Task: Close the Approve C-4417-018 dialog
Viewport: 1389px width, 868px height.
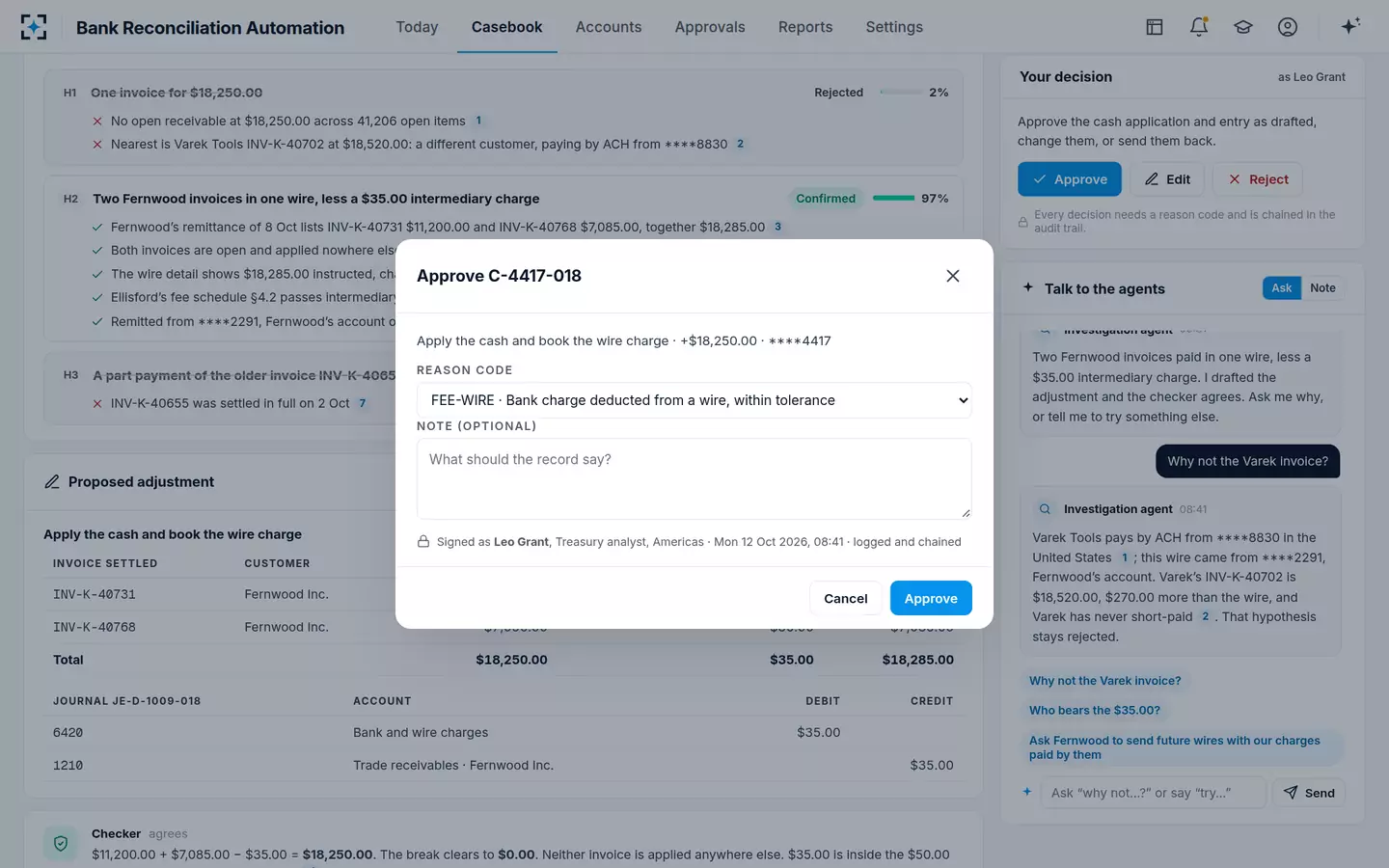Action: [x=953, y=276]
